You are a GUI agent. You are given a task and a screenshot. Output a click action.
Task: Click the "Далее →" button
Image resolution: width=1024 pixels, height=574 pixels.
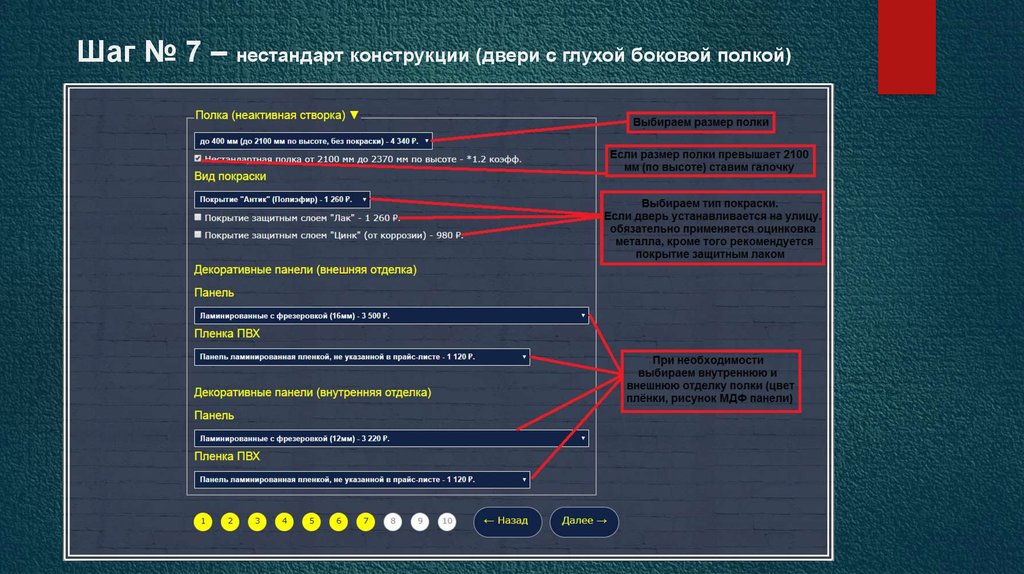tap(584, 522)
